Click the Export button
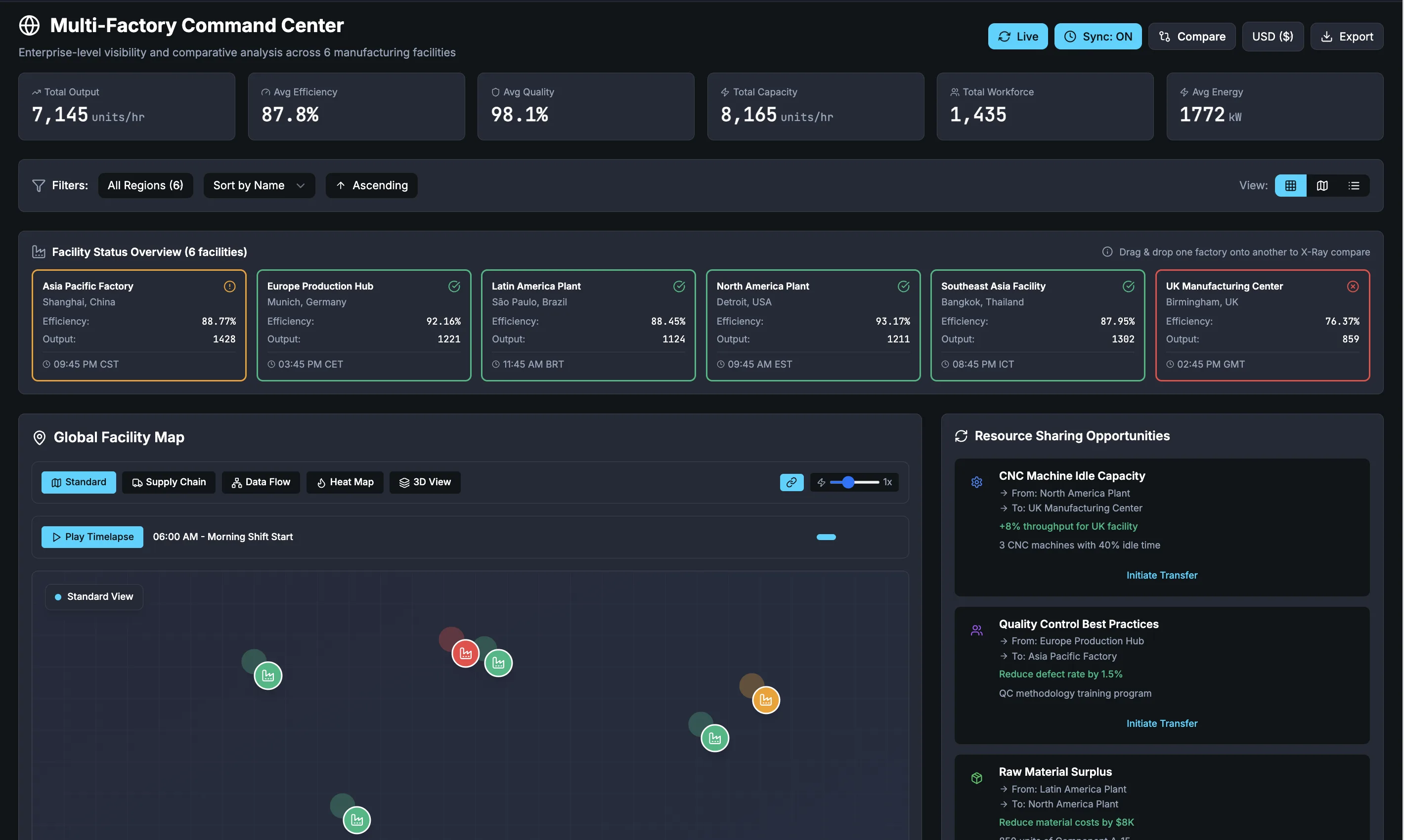 1347,36
